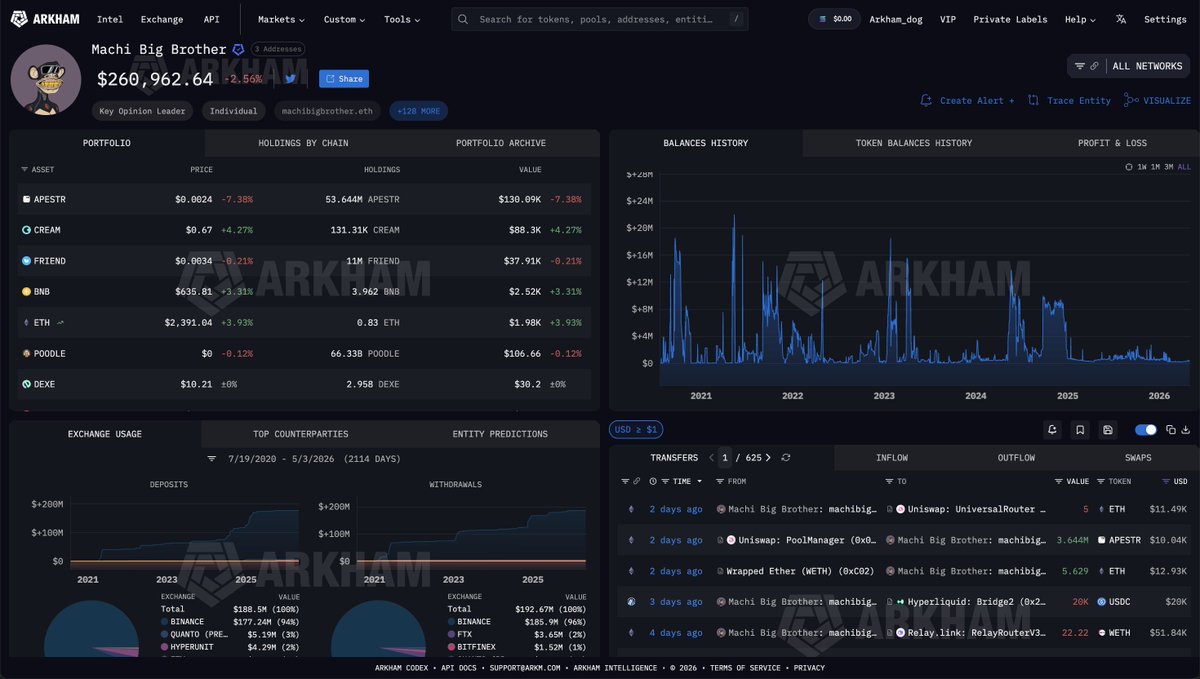
Task: Click the BNB coin icon in portfolio
Action: click(x=27, y=292)
